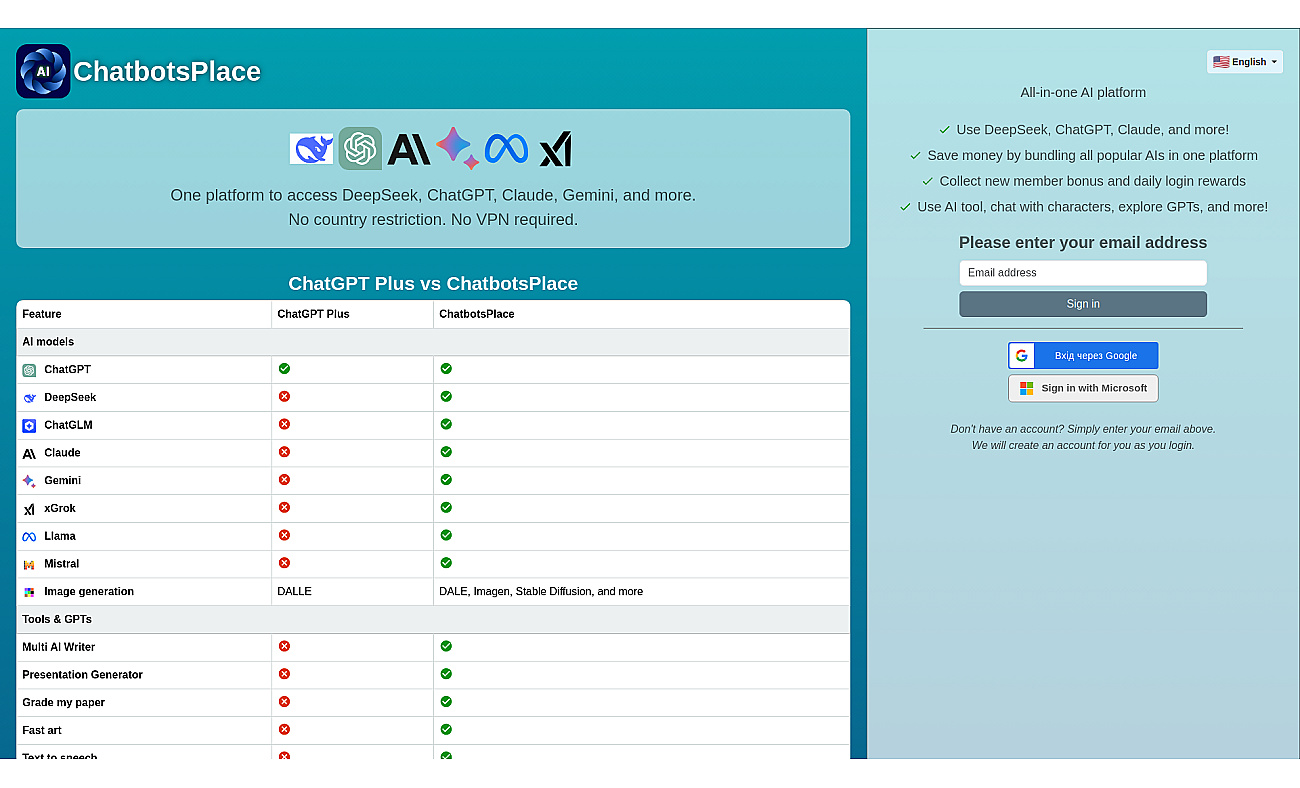
Task: Click the 'Multi AI Writer' feature label
Action: point(59,647)
